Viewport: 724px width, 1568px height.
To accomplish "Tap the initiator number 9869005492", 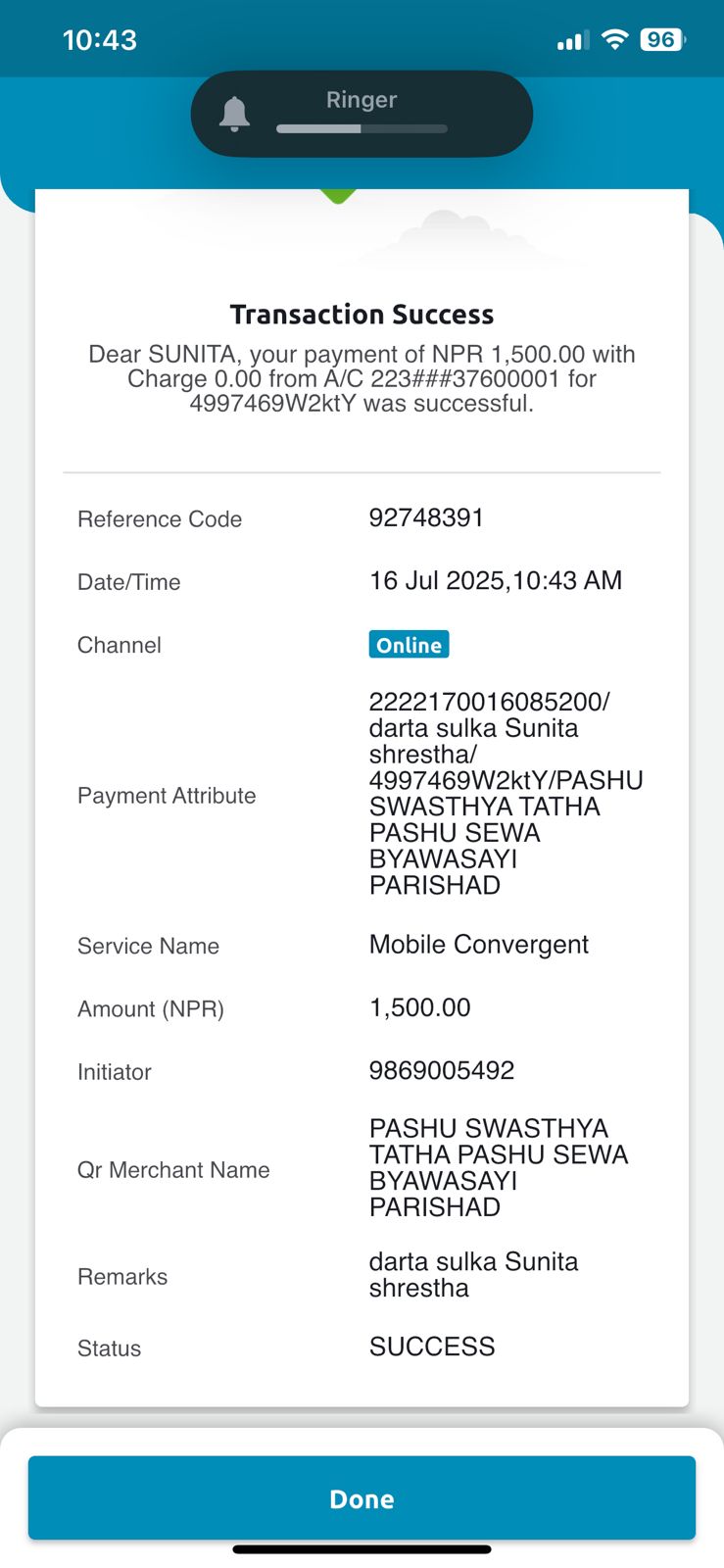I will click(442, 1070).
